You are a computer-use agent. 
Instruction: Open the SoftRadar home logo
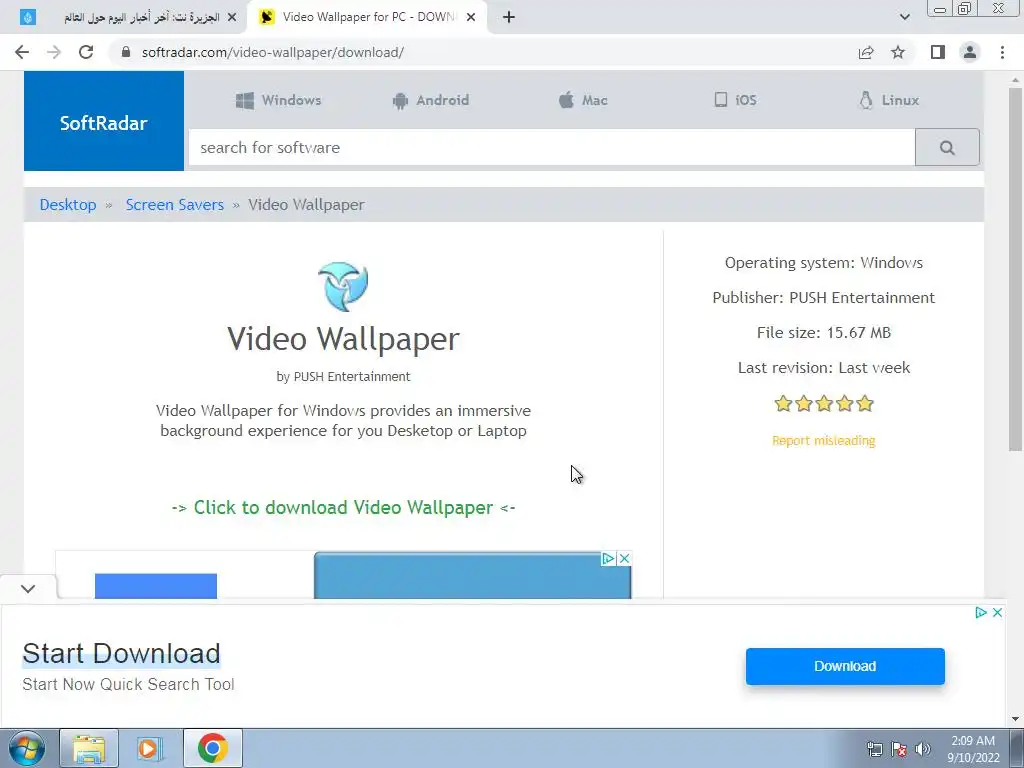[104, 121]
